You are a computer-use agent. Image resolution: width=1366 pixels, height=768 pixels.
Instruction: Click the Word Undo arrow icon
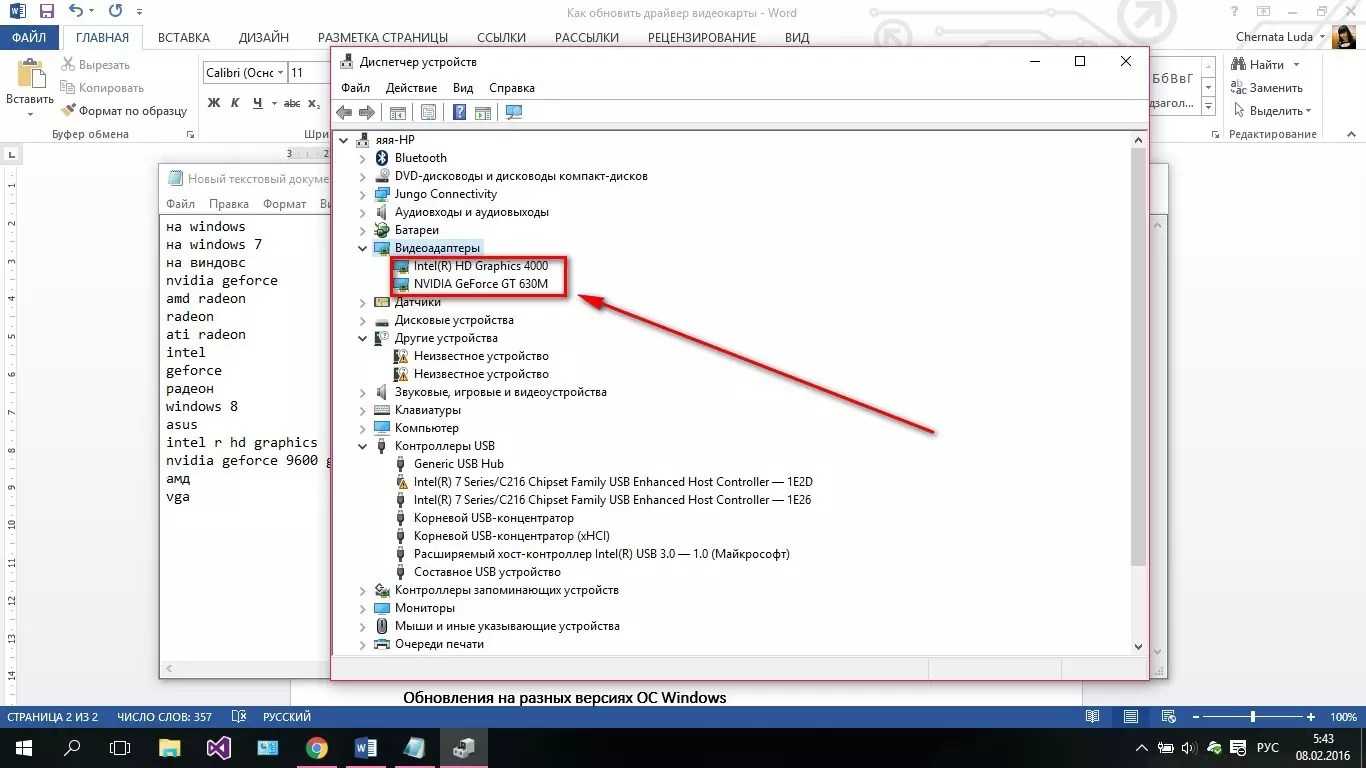coord(77,12)
